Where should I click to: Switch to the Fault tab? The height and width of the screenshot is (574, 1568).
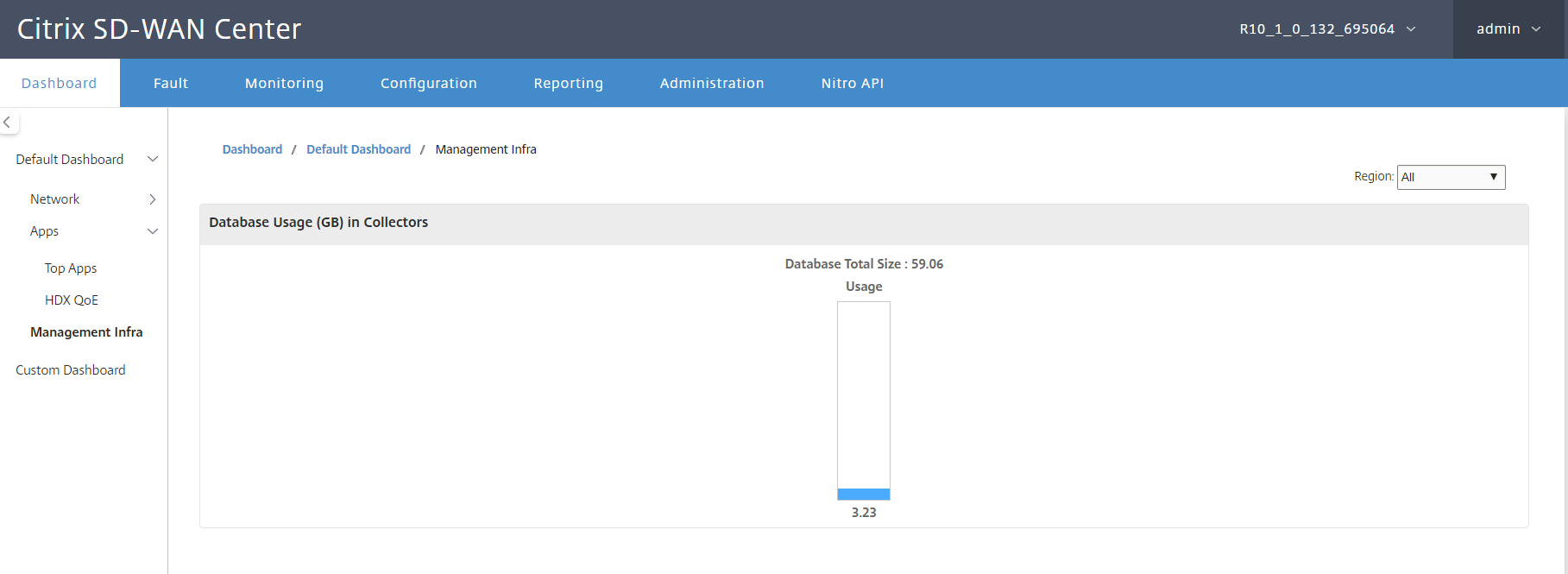point(171,83)
